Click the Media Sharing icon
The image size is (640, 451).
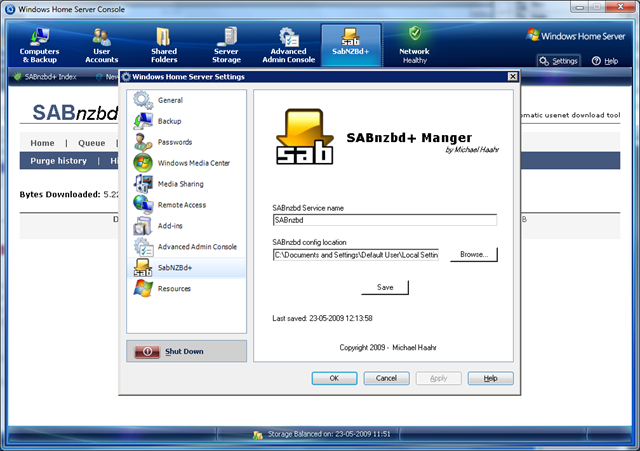[143, 184]
